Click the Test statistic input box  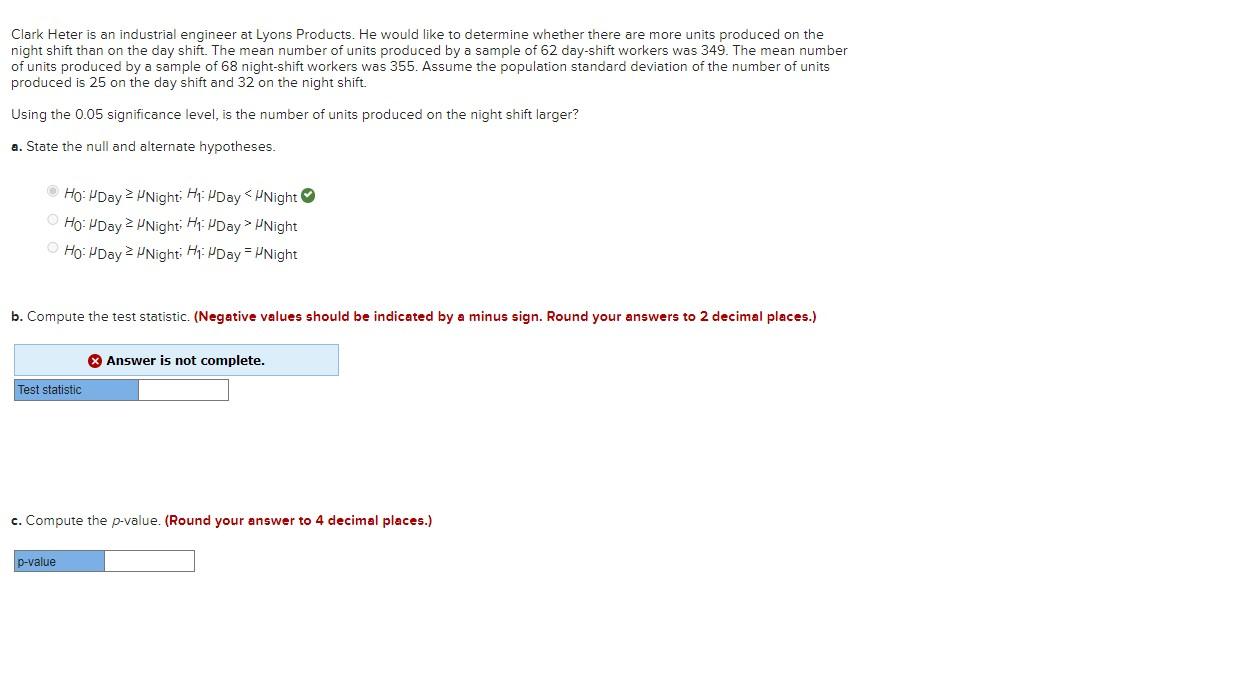point(183,390)
